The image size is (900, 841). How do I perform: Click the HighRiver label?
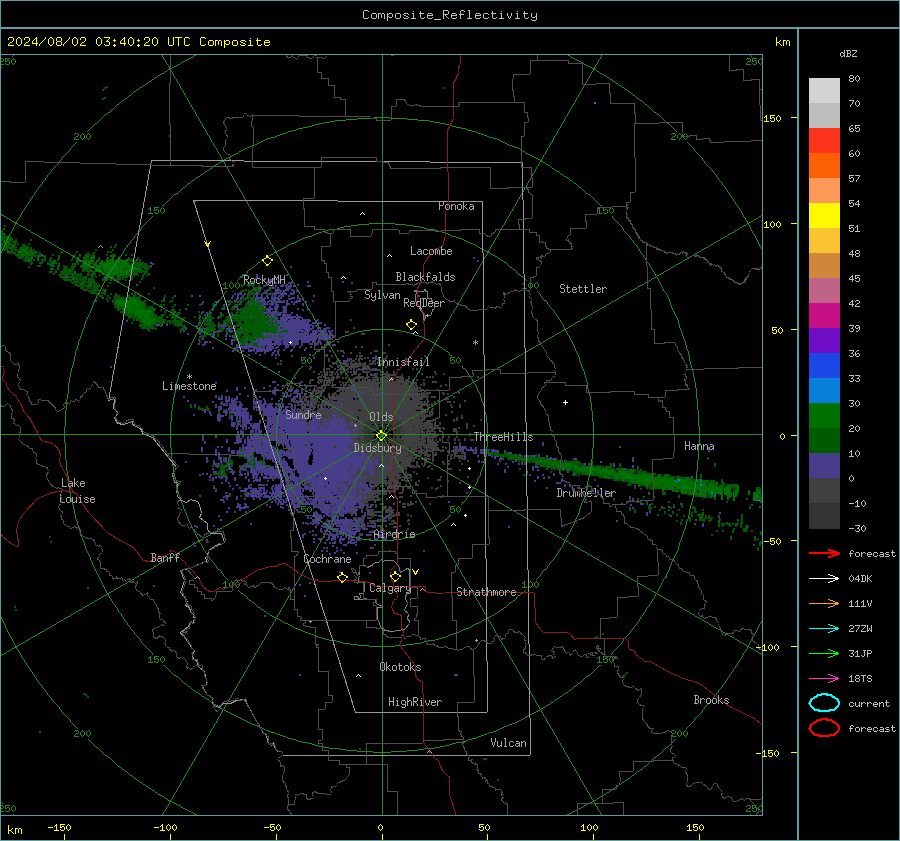415,702
